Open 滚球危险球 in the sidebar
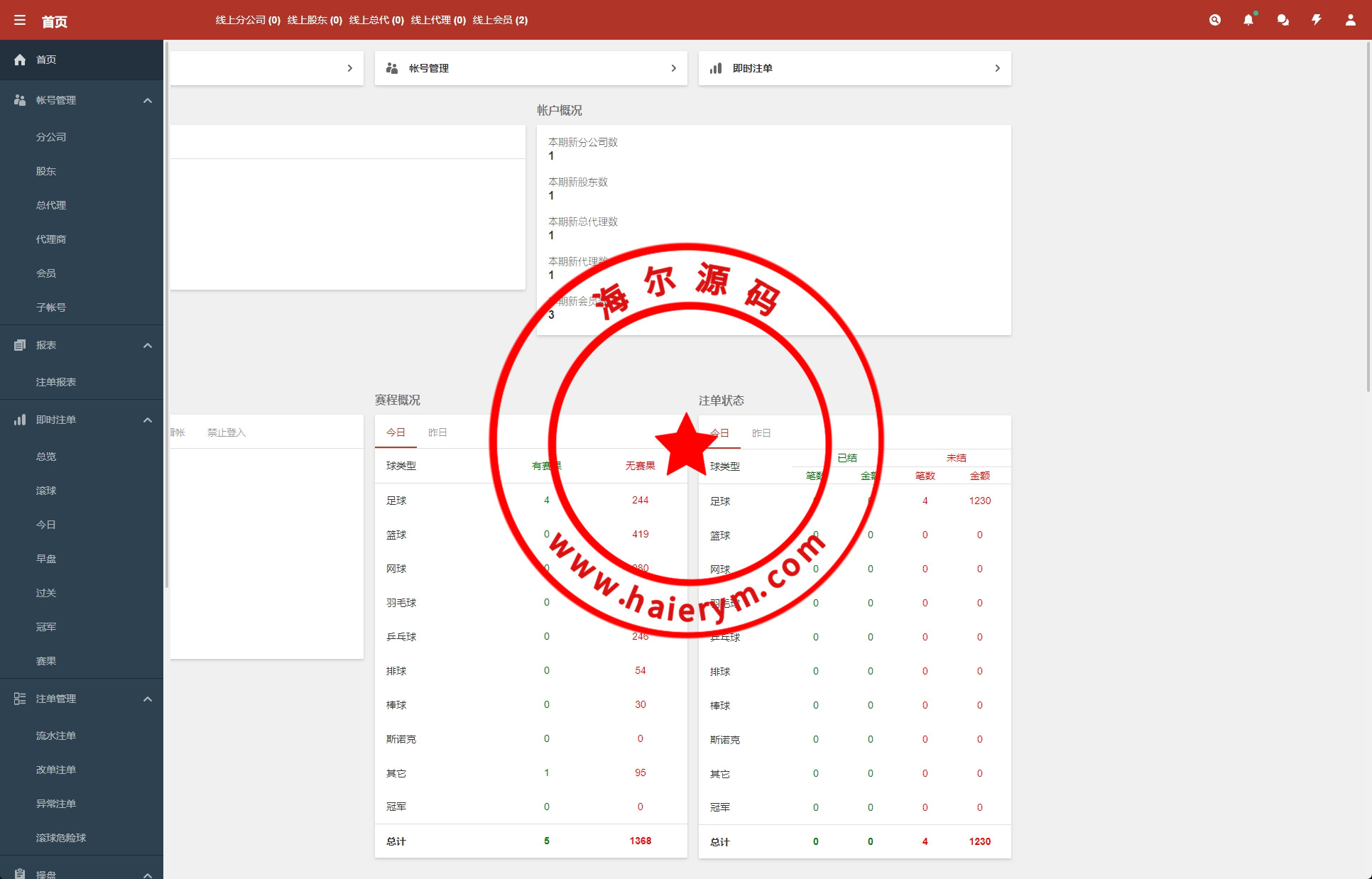Viewport: 1372px width, 879px height. tap(61, 838)
